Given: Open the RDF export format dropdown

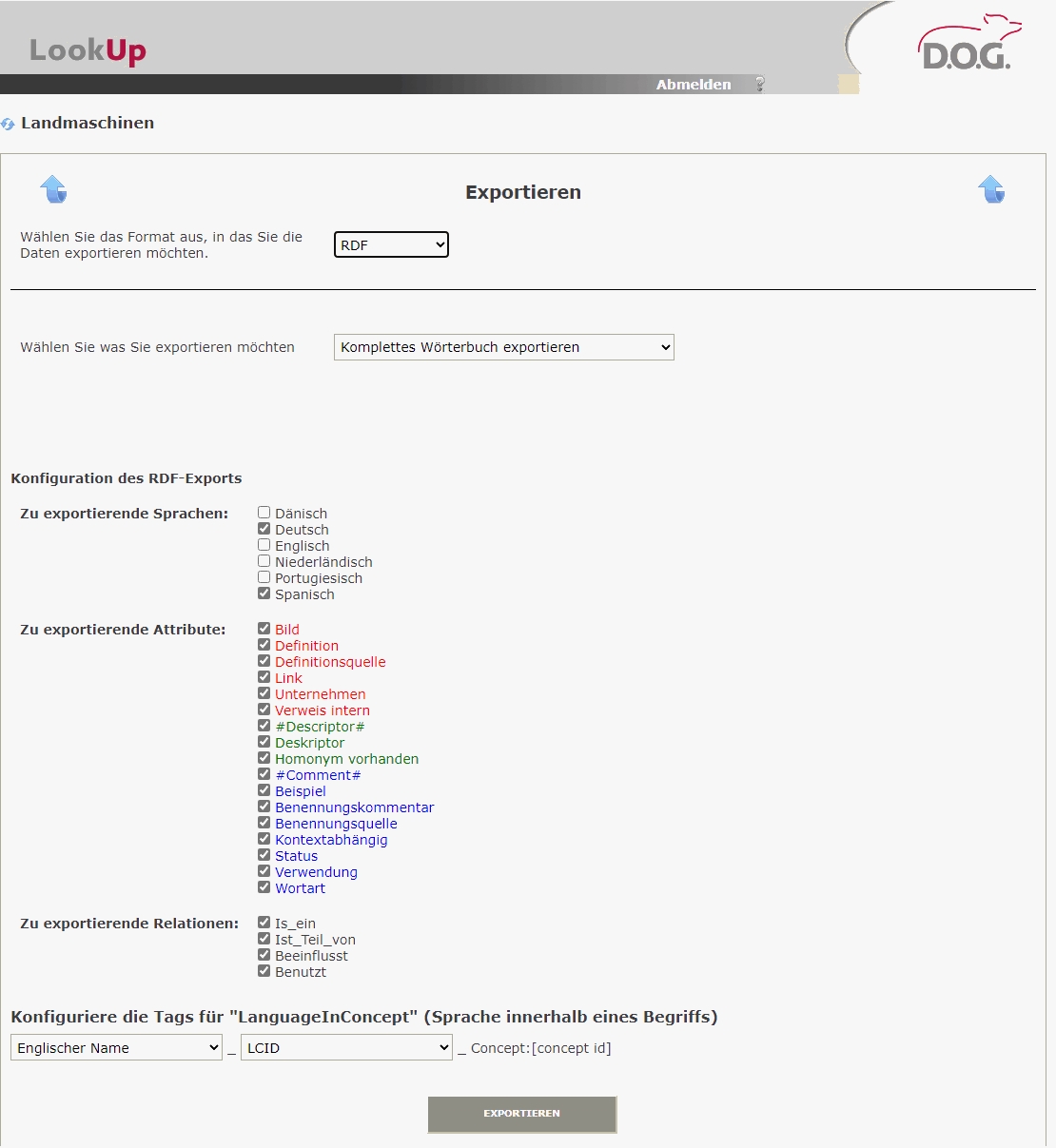Looking at the screenshot, I should pos(391,244).
